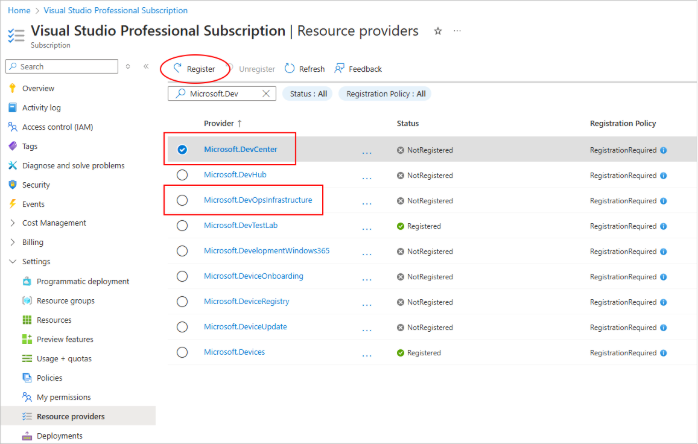Viewport: 698px width, 444px height.
Task: Favorite this page with the star icon
Action: coord(438,31)
